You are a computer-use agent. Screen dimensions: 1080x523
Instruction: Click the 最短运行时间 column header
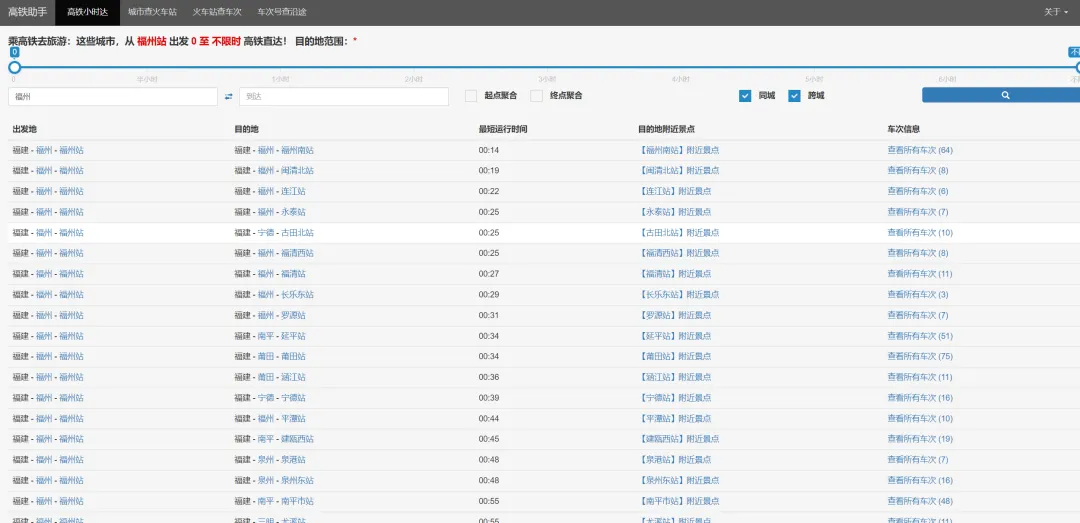tap(503, 130)
